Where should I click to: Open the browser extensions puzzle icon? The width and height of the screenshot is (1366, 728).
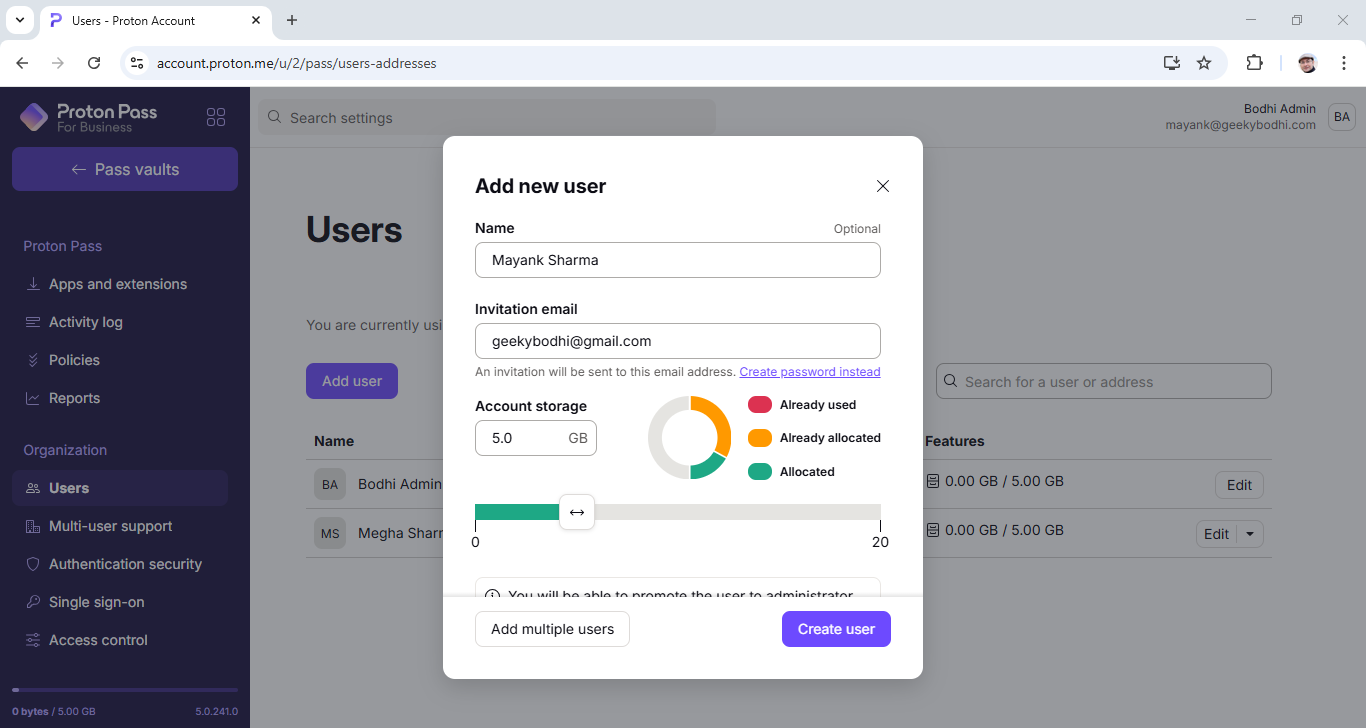1254,63
